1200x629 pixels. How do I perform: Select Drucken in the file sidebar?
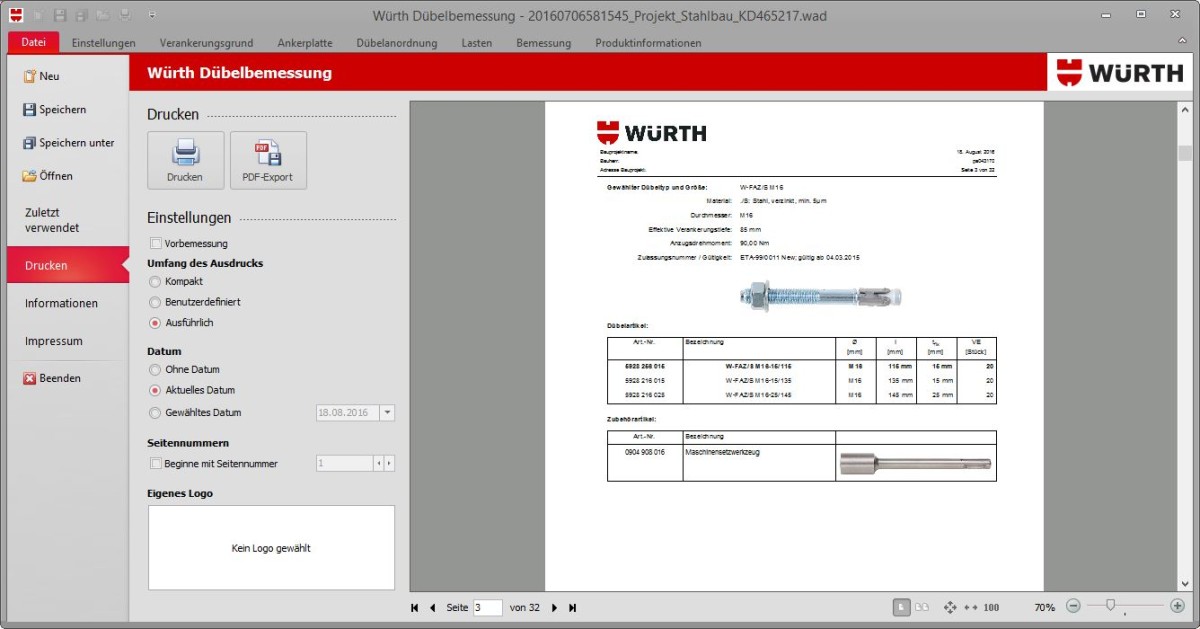(68, 266)
